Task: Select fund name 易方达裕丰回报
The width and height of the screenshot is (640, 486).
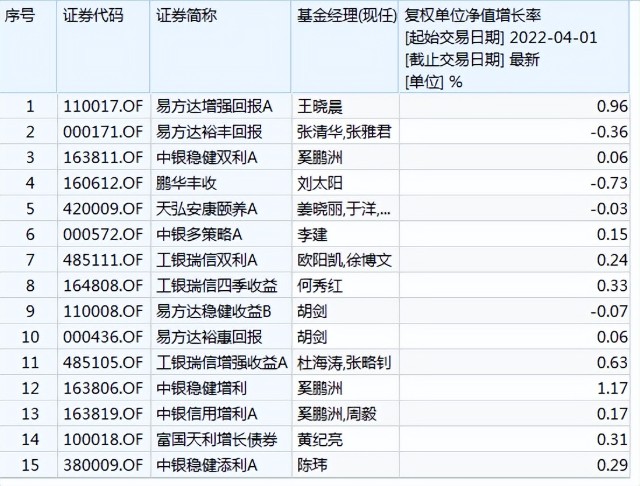Action: point(209,132)
